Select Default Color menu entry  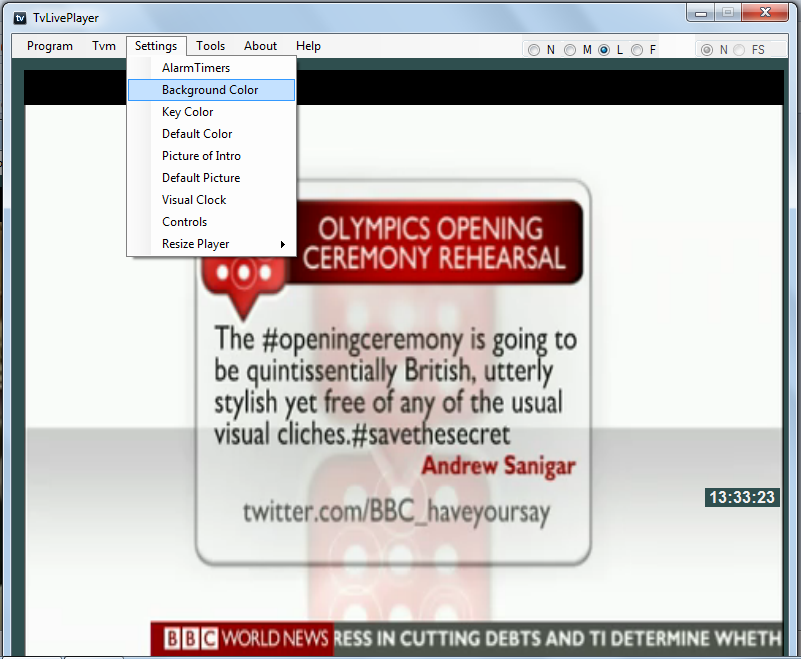197,134
